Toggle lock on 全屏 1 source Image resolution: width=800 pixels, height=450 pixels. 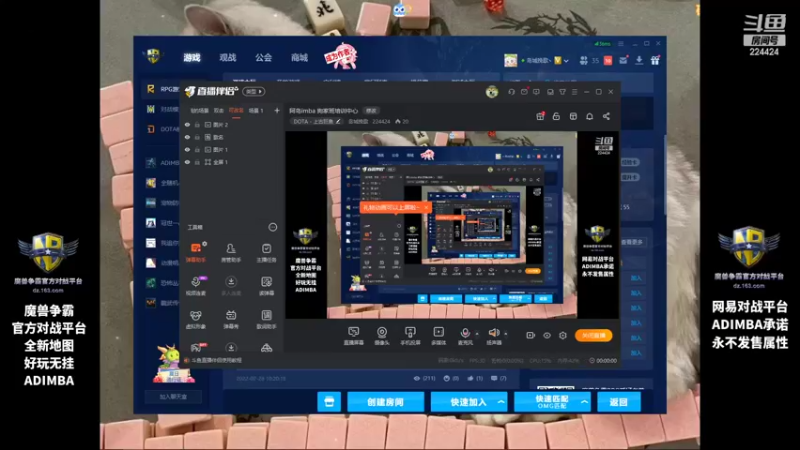(x=197, y=162)
